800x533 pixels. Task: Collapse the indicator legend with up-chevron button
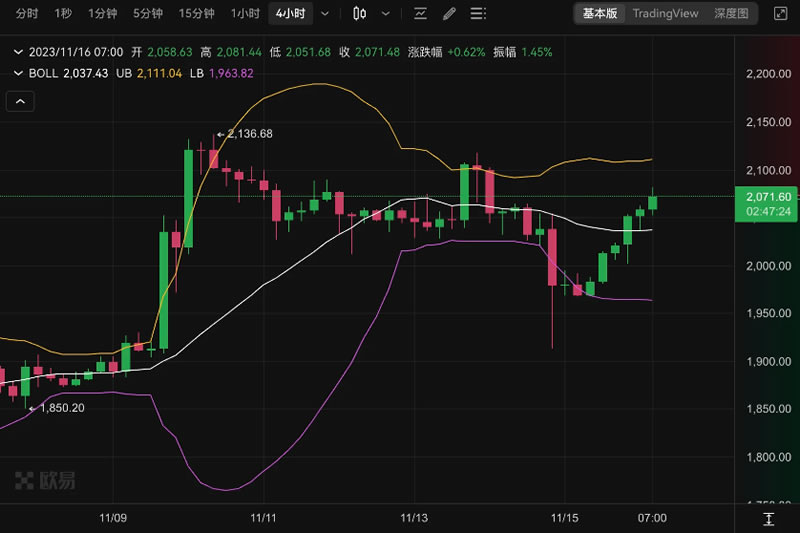point(20,101)
